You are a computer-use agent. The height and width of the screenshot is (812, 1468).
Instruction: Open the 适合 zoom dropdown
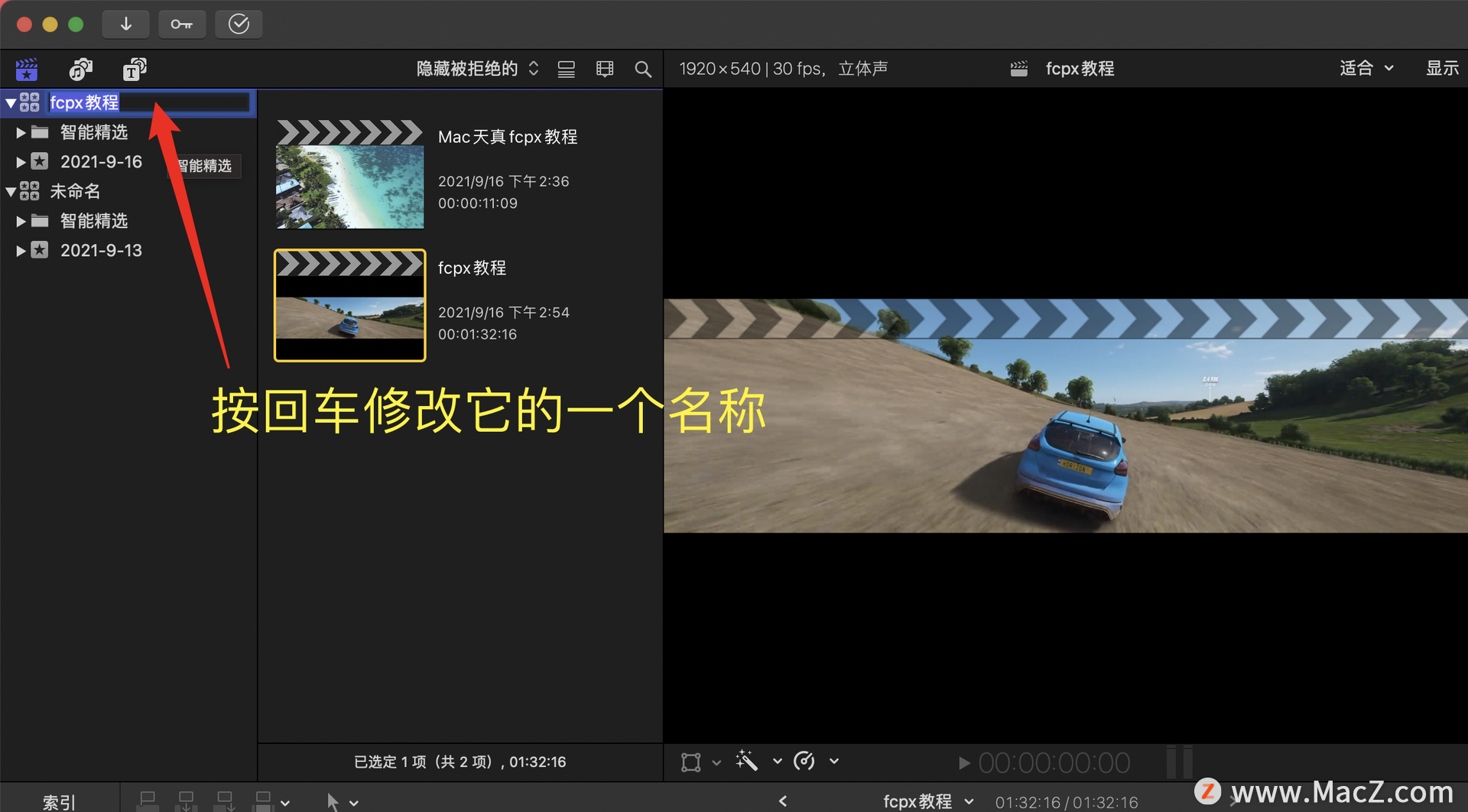(1366, 69)
